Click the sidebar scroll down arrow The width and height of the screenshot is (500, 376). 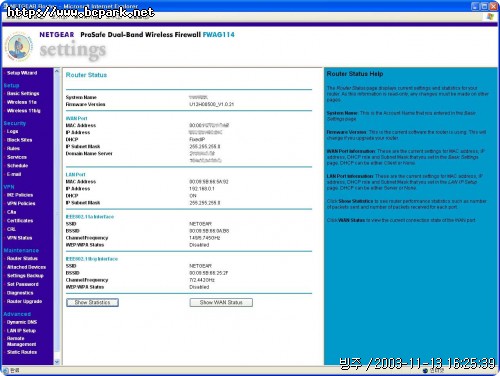coord(57,361)
